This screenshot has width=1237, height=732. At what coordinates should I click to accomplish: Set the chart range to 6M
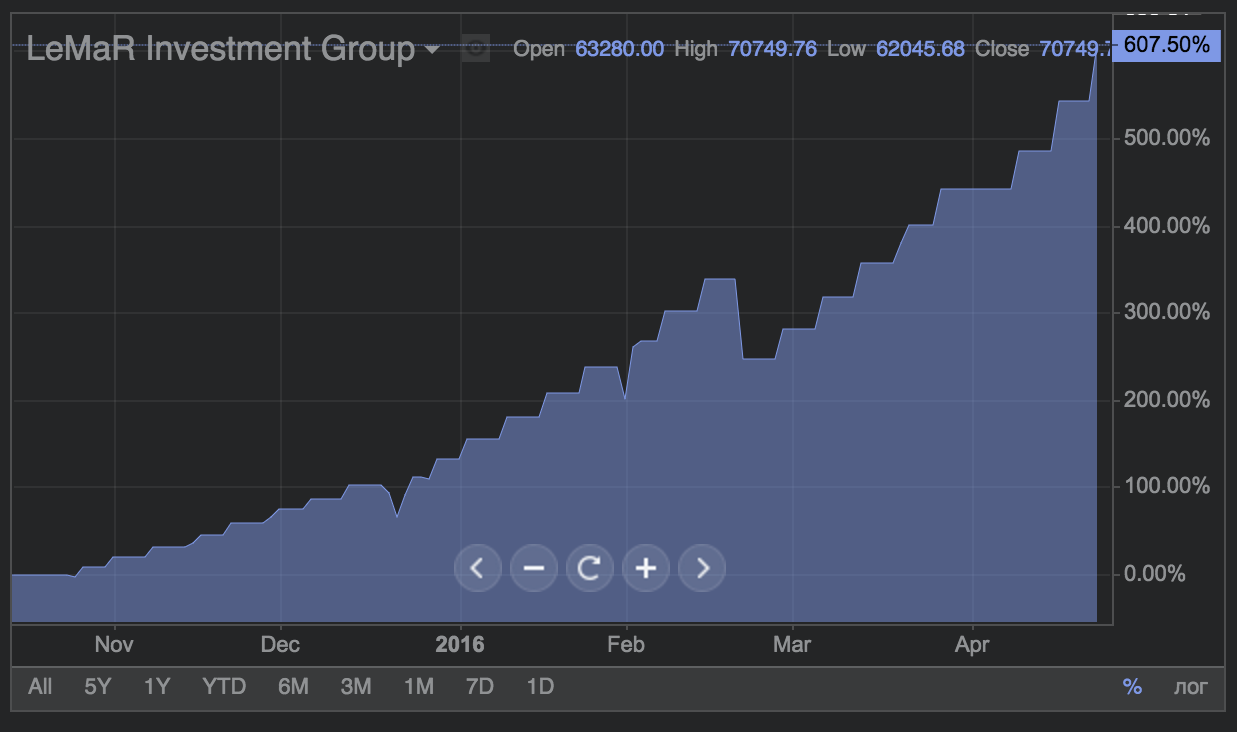(293, 687)
